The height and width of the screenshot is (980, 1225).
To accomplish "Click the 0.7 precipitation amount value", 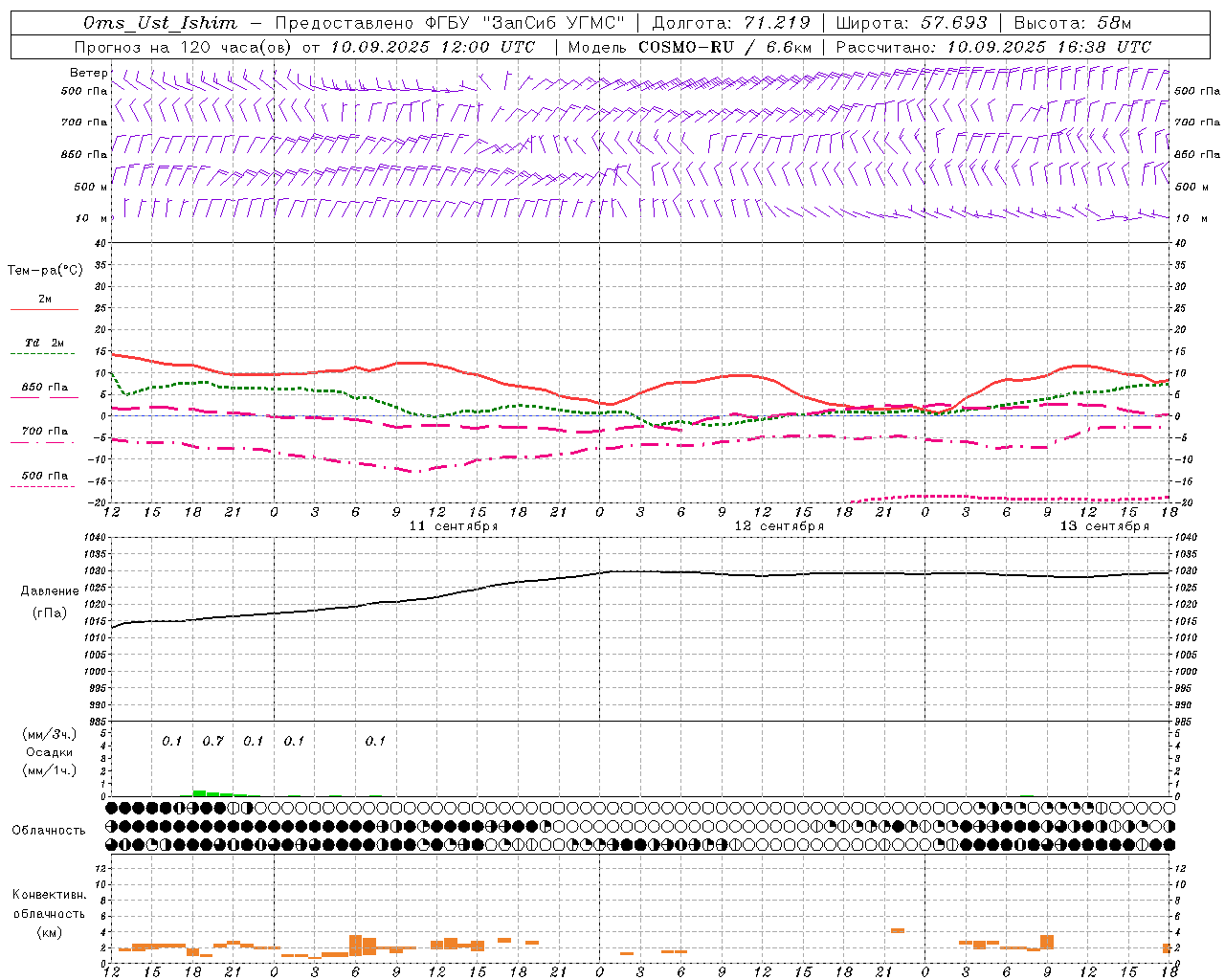I will [x=212, y=741].
